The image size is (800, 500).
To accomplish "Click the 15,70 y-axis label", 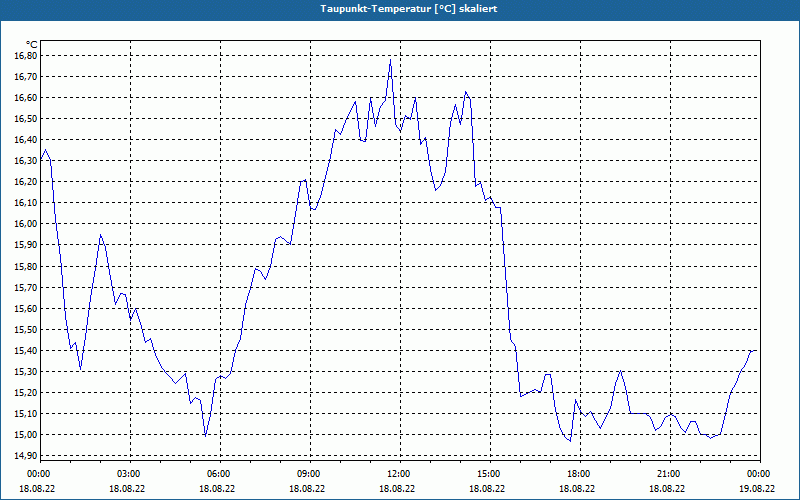I will pyautogui.click(x=27, y=287).
